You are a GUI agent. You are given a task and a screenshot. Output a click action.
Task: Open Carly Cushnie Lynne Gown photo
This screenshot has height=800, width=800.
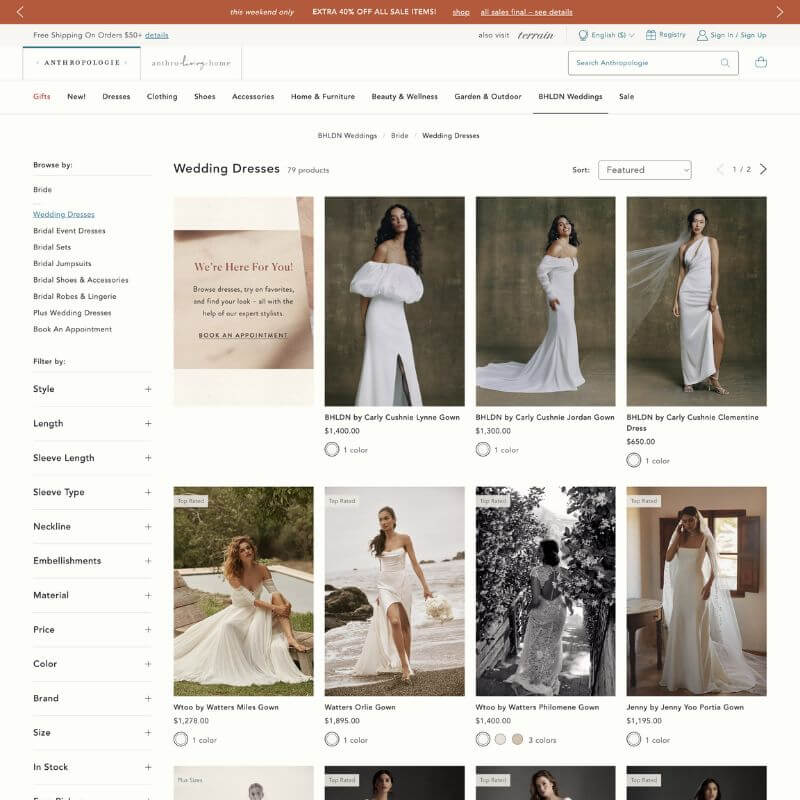pos(394,302)
